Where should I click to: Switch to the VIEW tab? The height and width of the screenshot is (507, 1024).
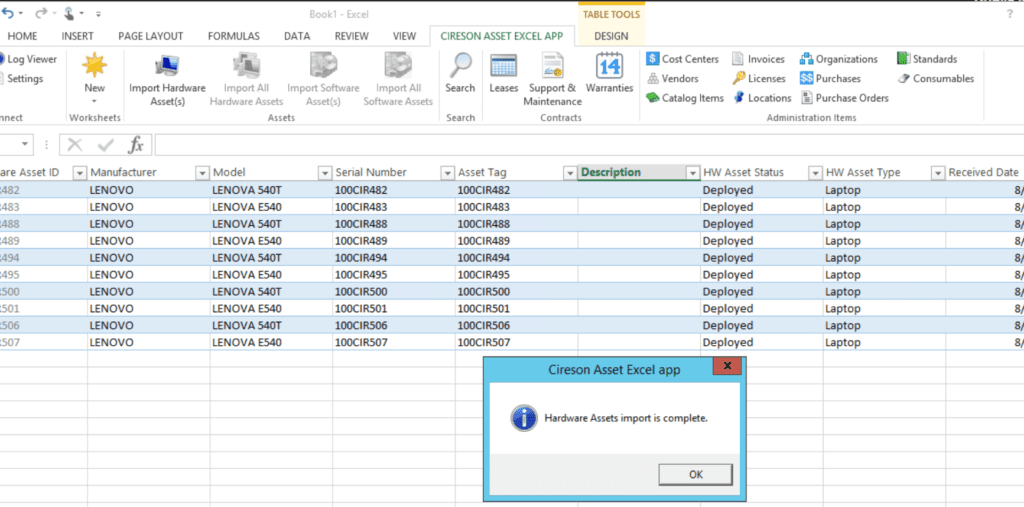click(405, 36)
